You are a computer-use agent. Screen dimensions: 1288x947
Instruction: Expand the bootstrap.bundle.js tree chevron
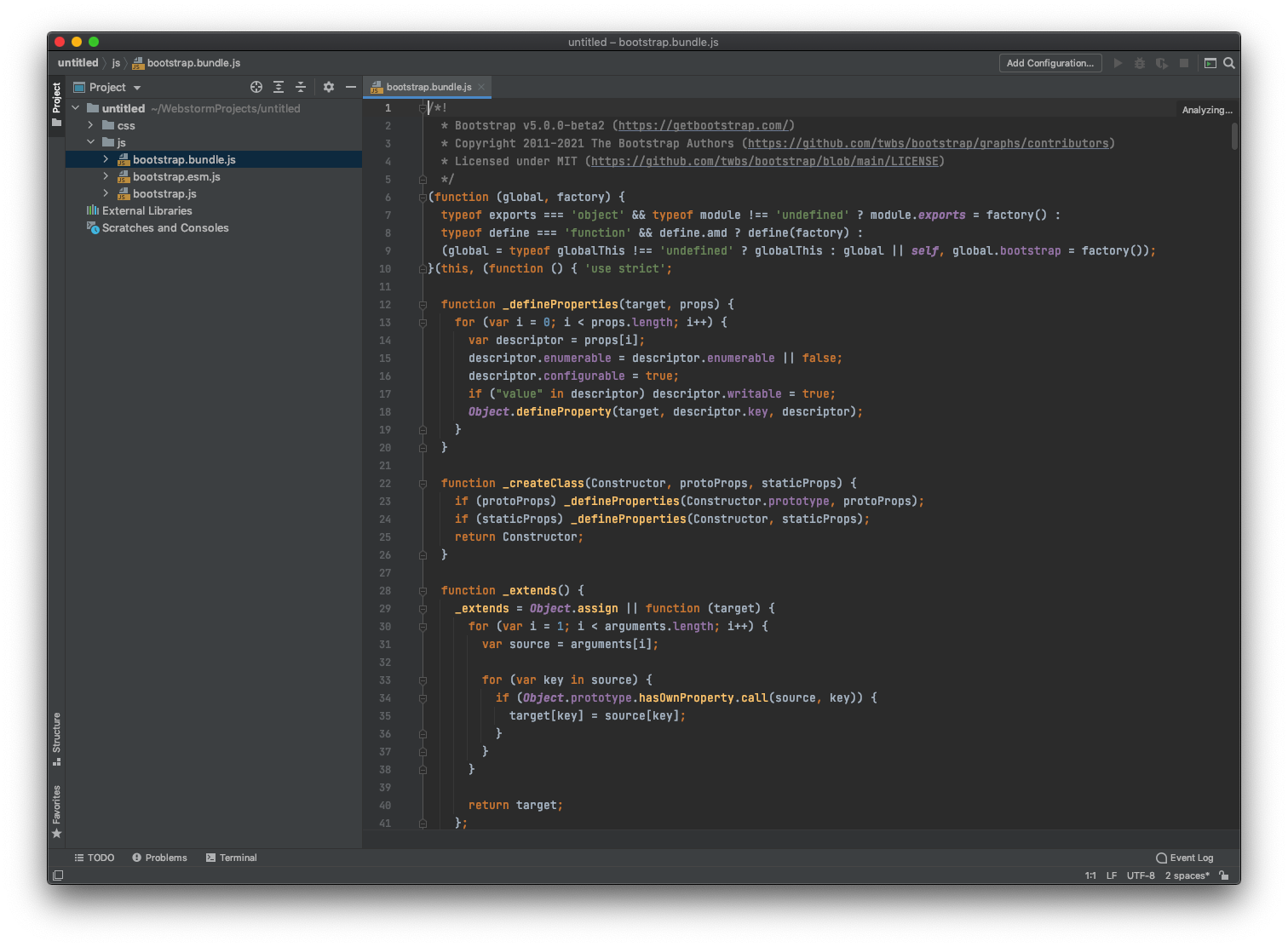[106, 159]
